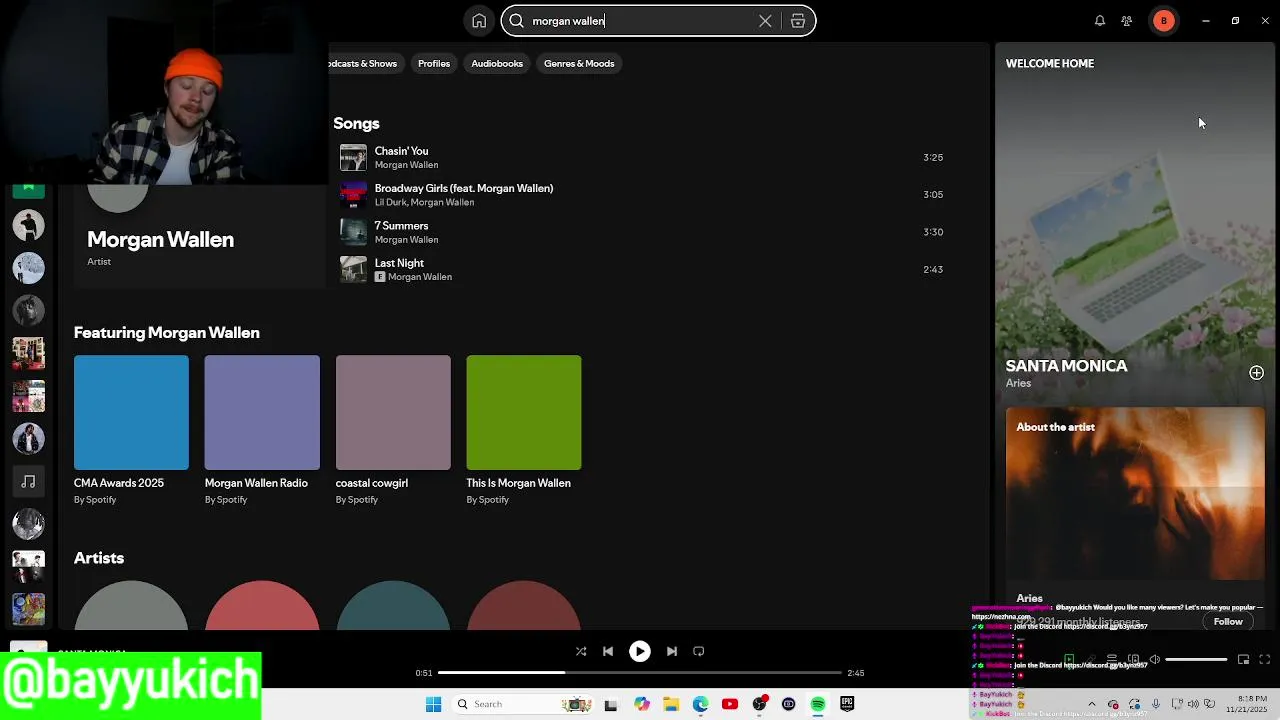The height and width of the screenshot is (720, 1280).
Task: Open Windows Start menu
Action: pyautogui.click(x=433, y=704)
